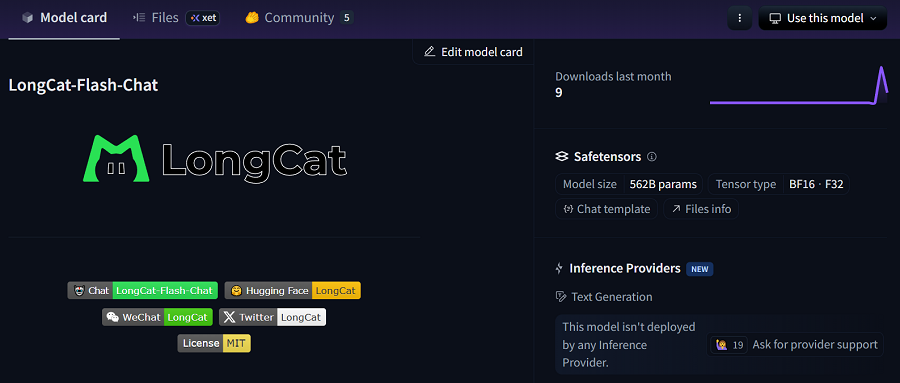Open the Hugging Face LongCat badge
Viewport: 900px width, 383px height.
point(293,291)
